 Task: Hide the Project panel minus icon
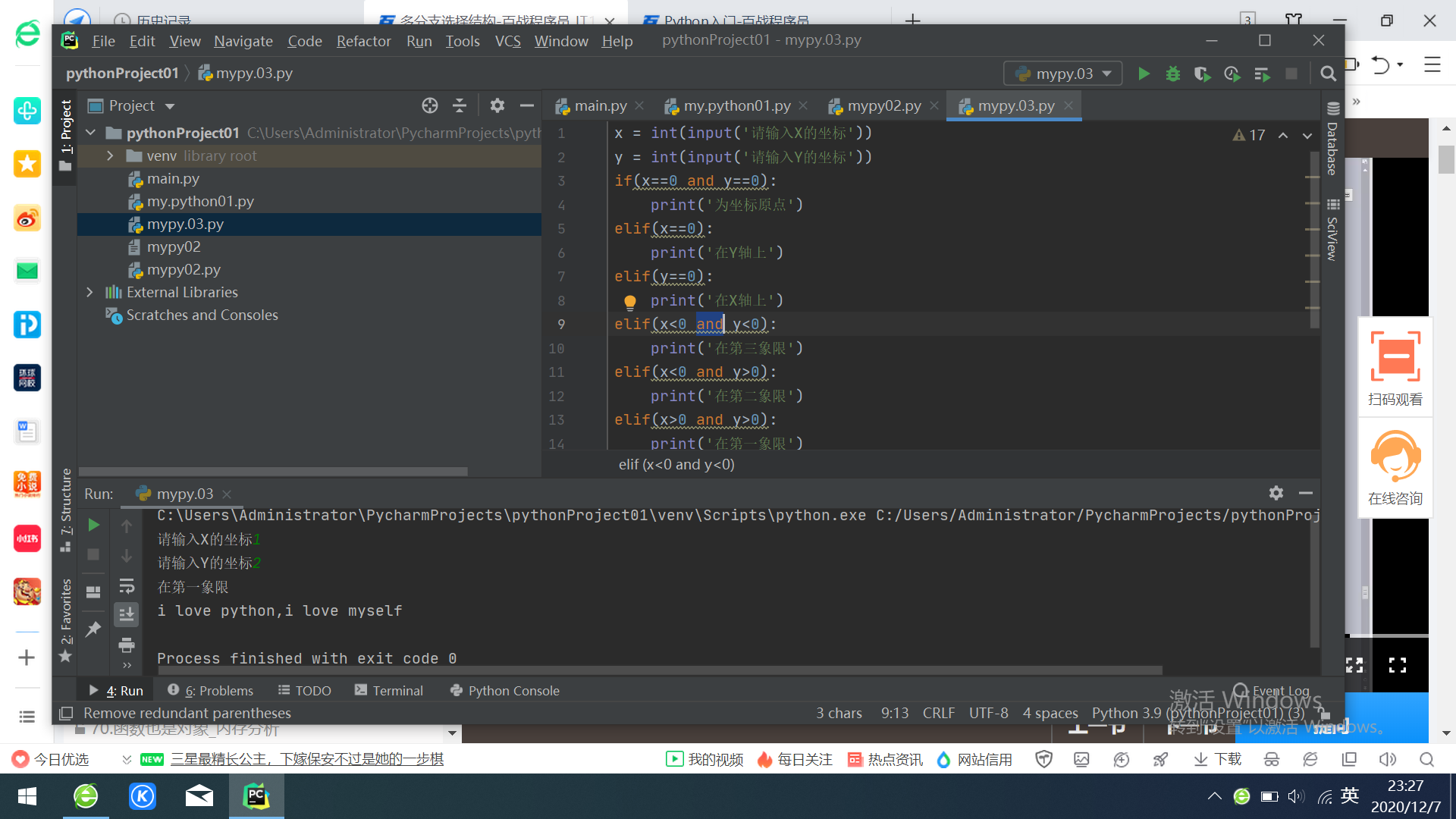point(527,105)
